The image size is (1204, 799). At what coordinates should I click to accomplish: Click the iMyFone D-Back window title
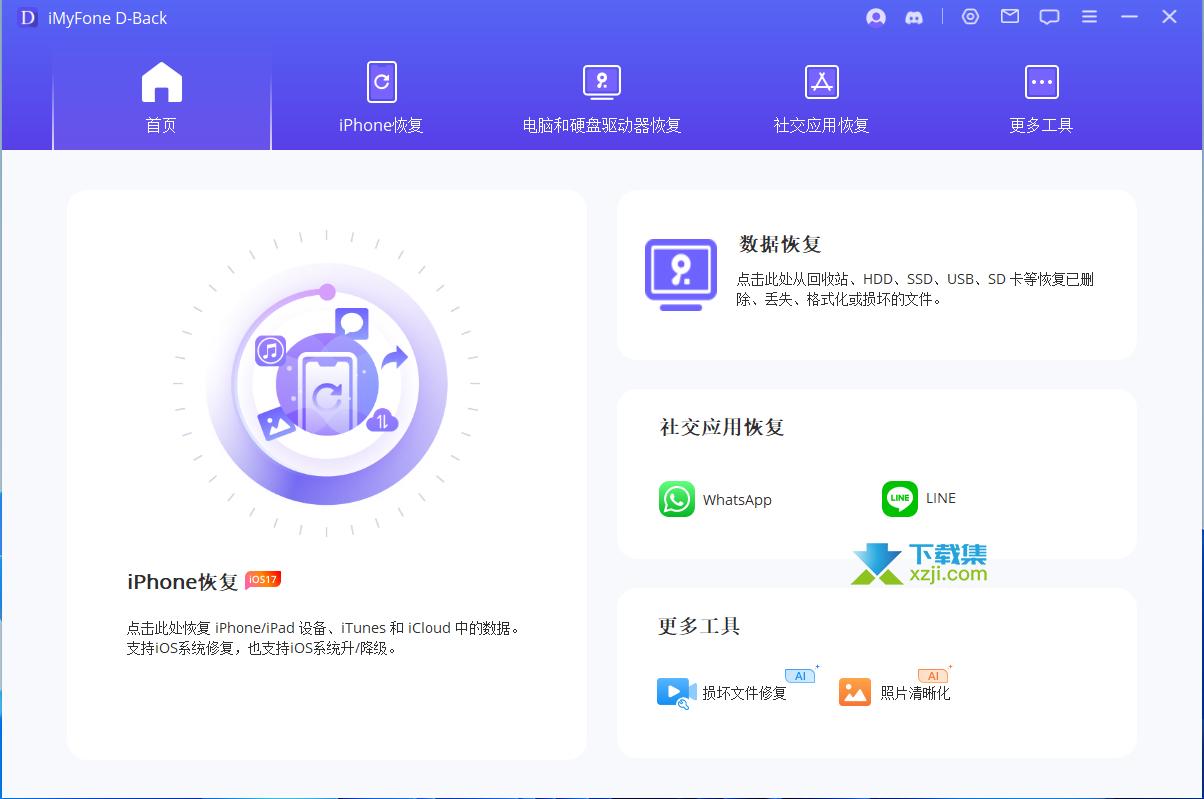(x=108, y=18)
